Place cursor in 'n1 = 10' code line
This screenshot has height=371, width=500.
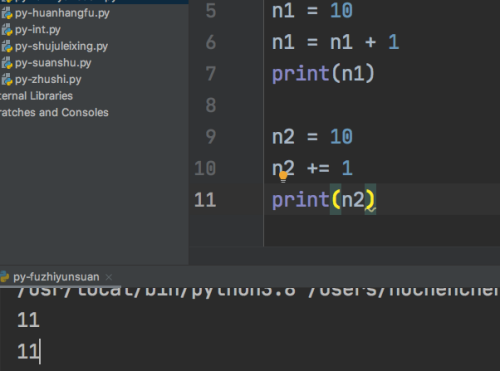pos(312,11)
